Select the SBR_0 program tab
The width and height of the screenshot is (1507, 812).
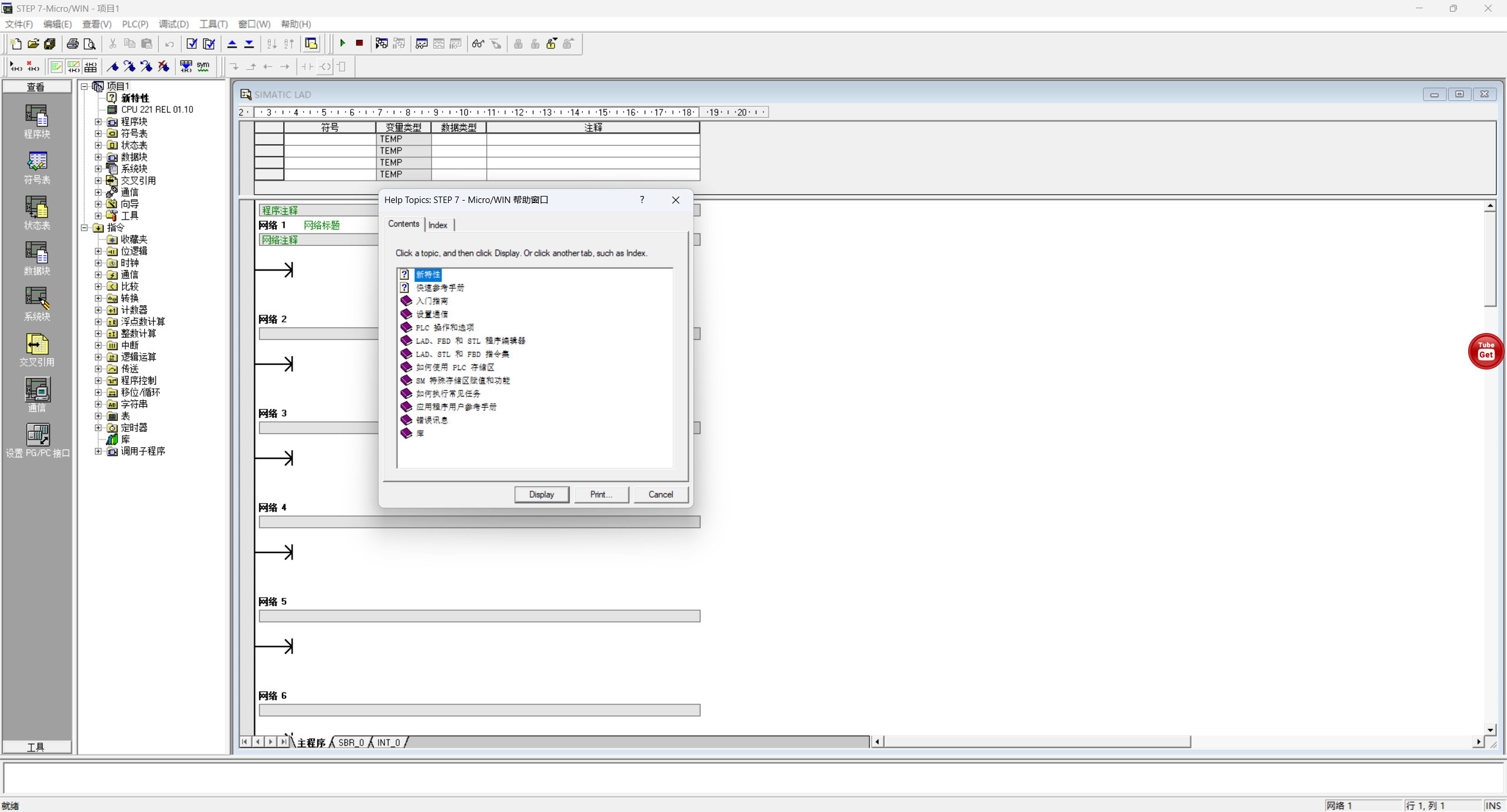point(351,743)
